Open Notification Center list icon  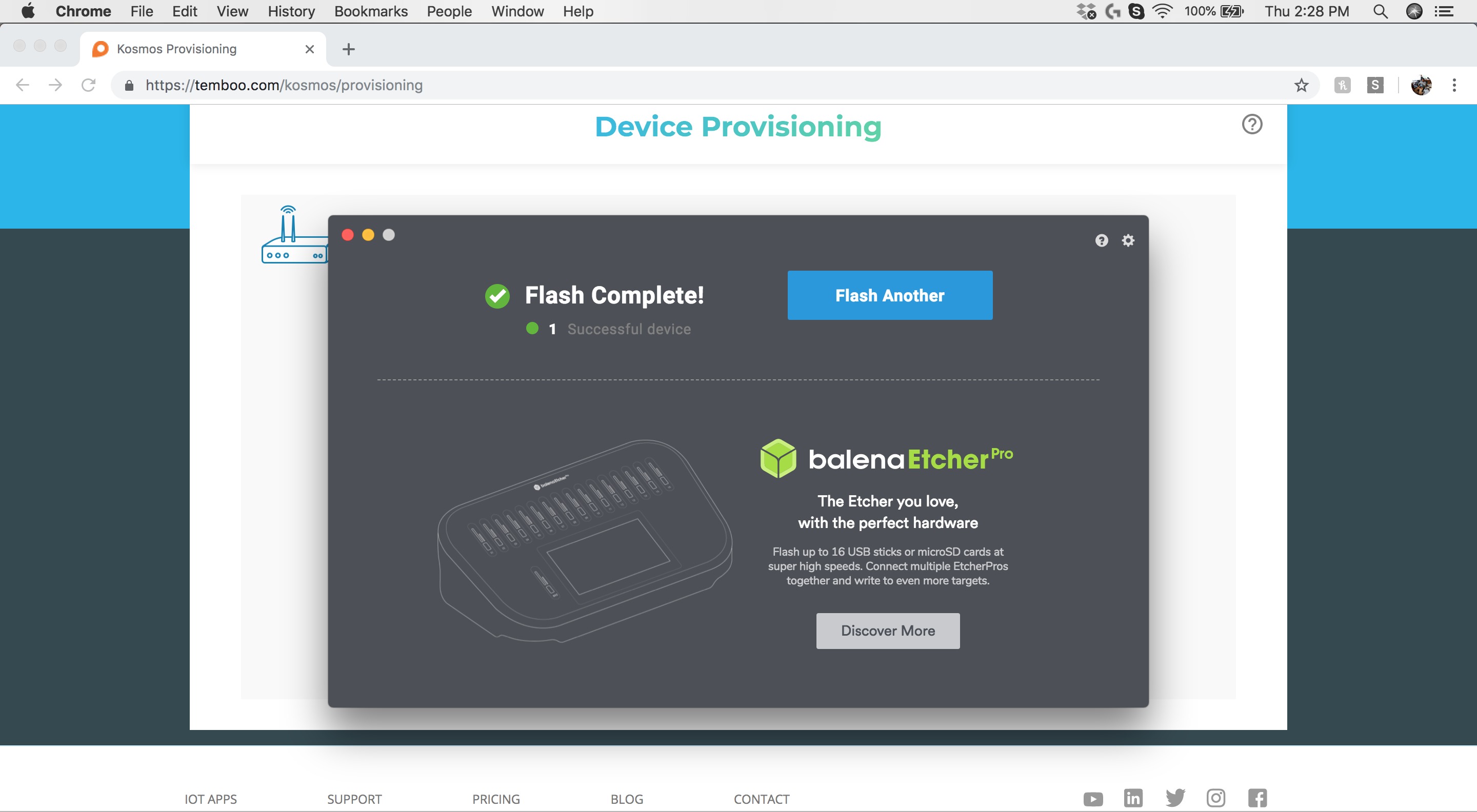pos(1444,11)
